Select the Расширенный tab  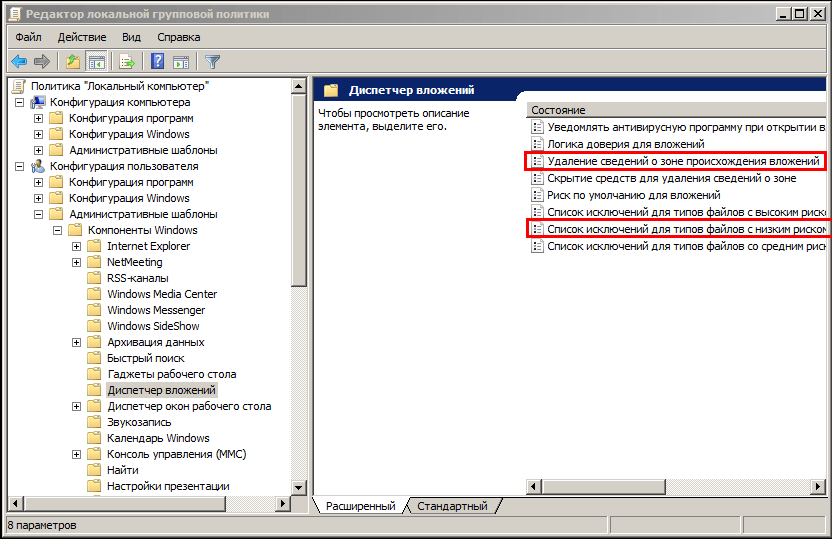pos(360,506)
